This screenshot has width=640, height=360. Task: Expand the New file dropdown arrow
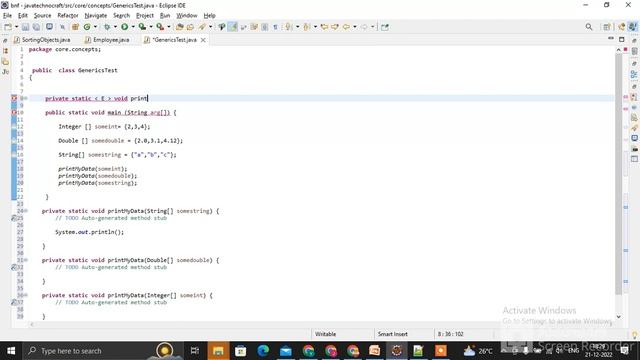pos(16,27)
